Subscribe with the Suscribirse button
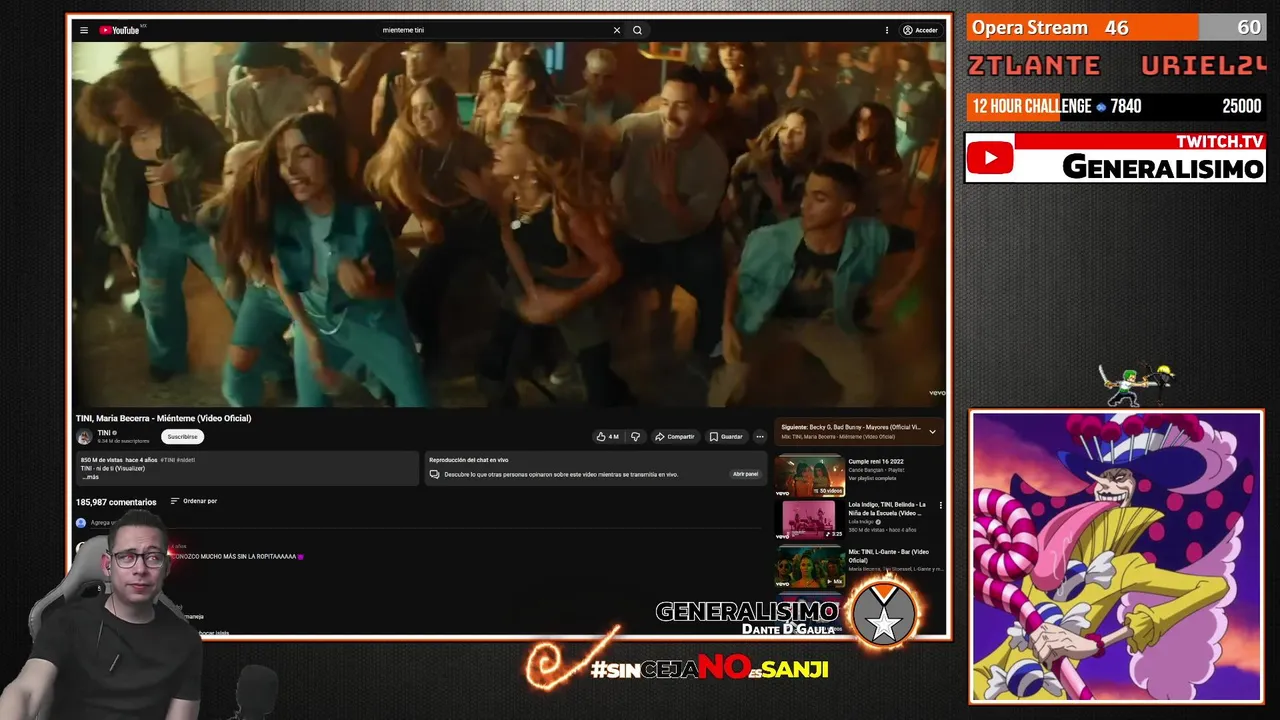 (x=182, y=436)
